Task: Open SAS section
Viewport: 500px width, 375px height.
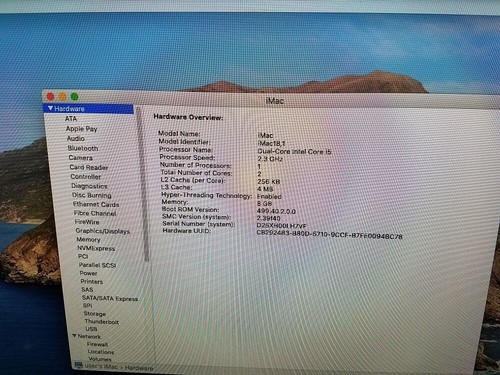Action: (x=87, y=289)
